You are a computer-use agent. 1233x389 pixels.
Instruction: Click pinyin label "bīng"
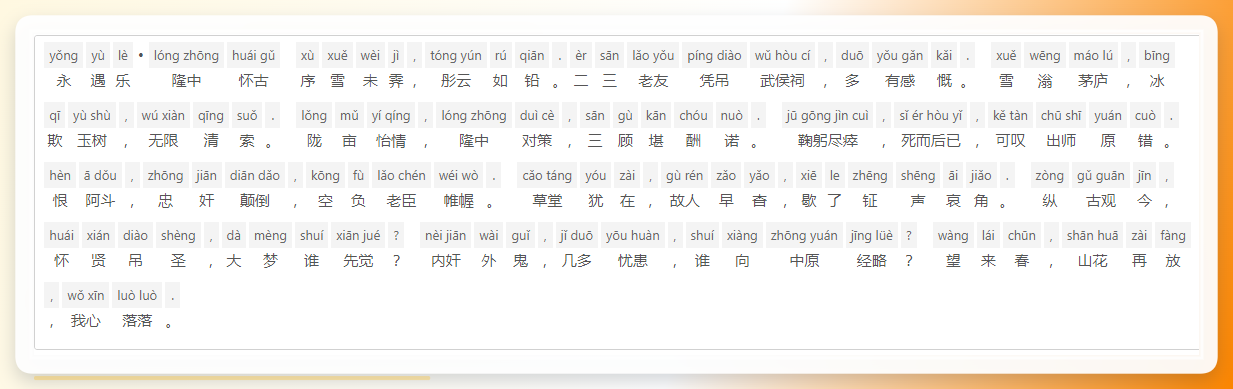[1157, 55]
